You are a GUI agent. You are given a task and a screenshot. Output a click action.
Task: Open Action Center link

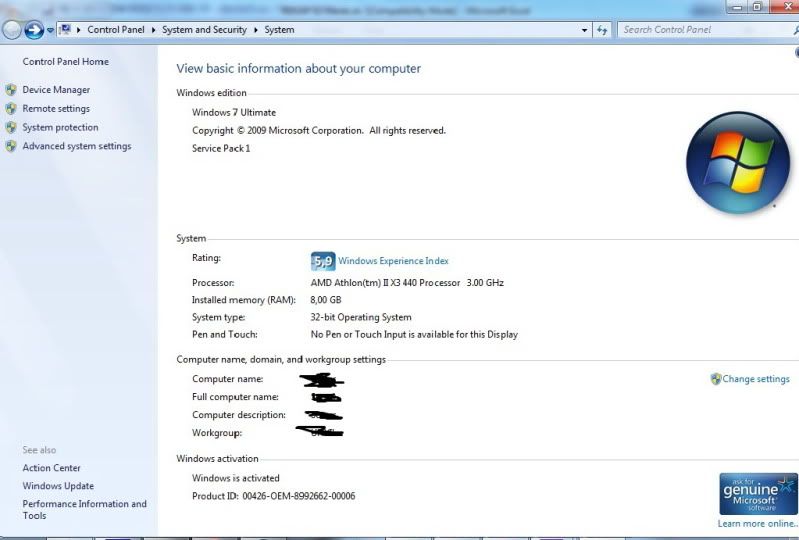coord(51,468)
